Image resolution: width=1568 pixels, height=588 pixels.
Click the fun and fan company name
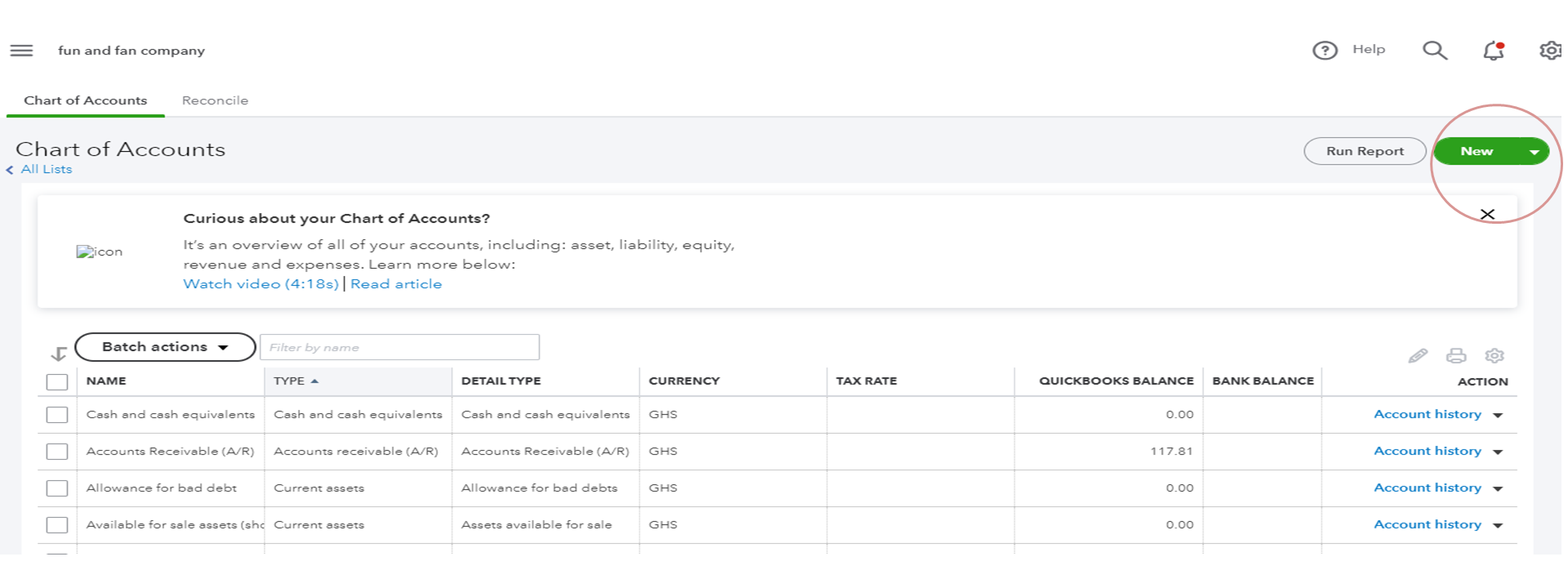coord(131,51)
